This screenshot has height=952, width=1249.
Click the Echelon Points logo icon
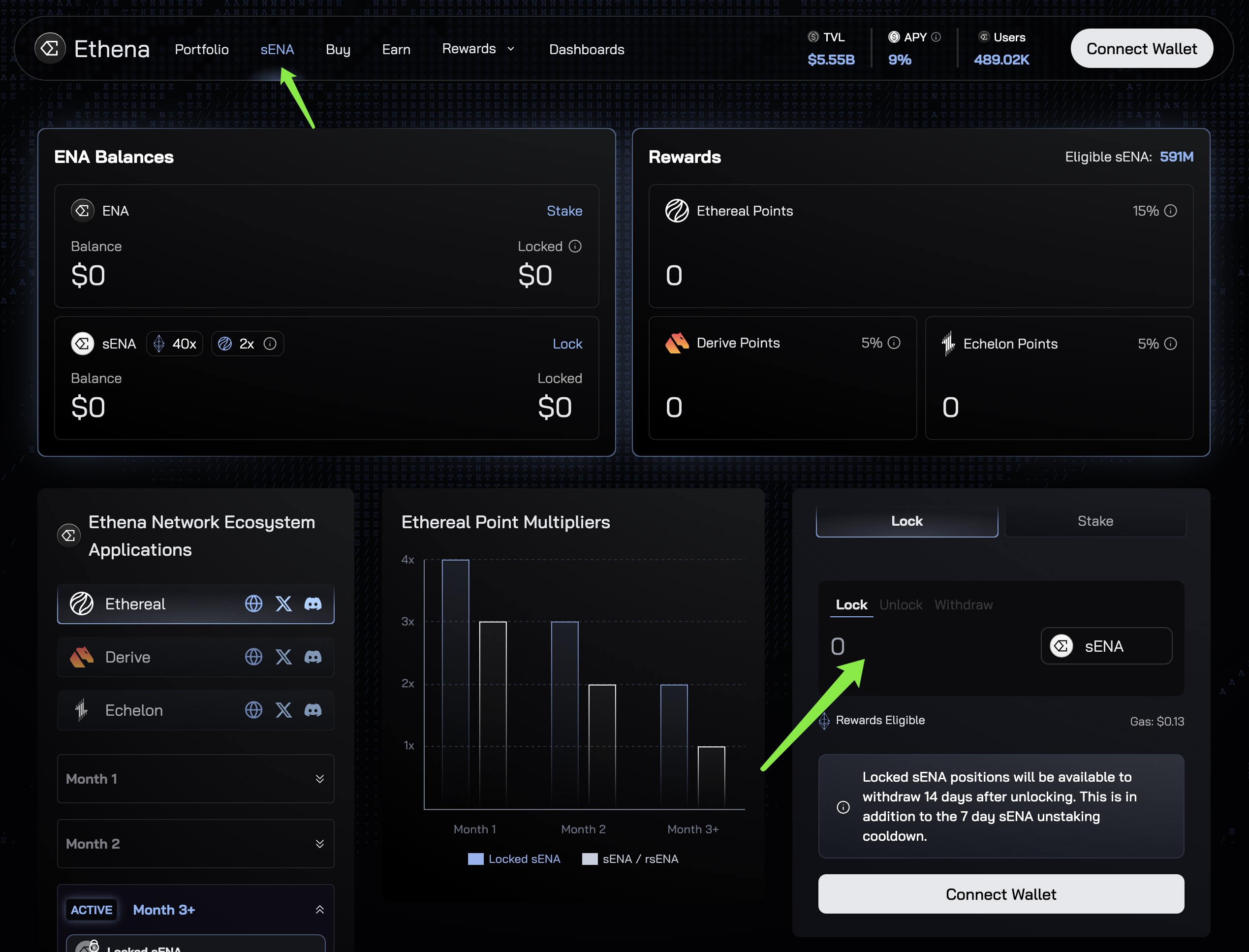pos(948,344)
